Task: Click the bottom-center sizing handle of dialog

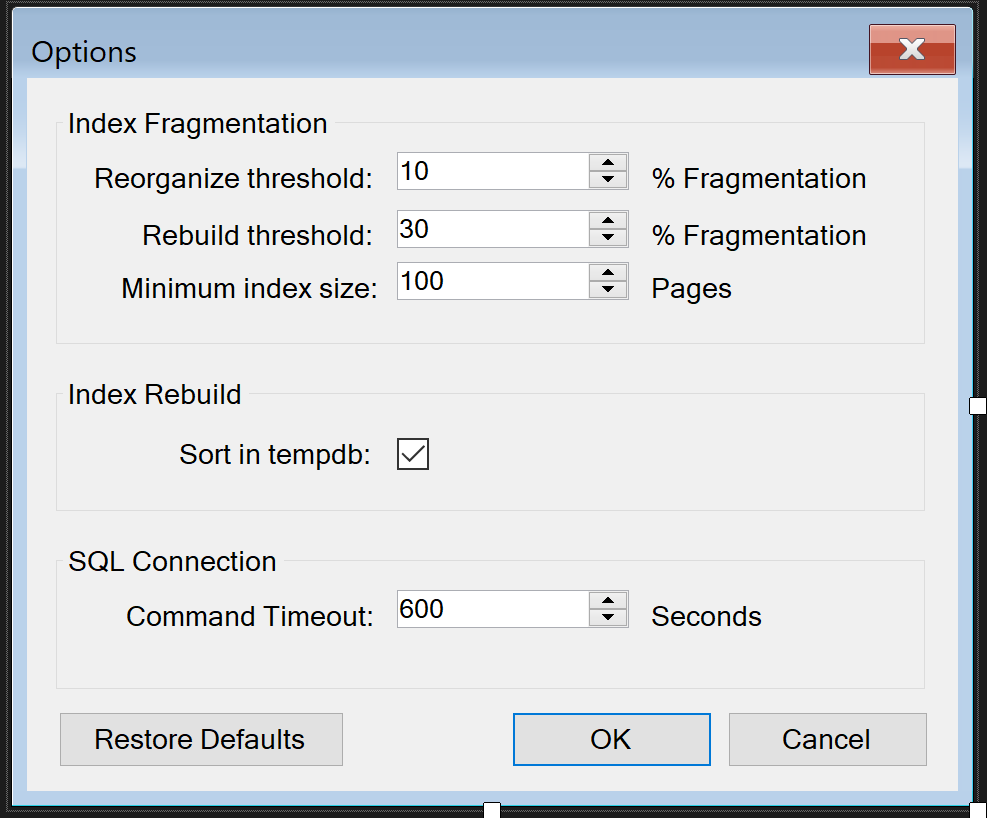Action: (x=492, y=810)
